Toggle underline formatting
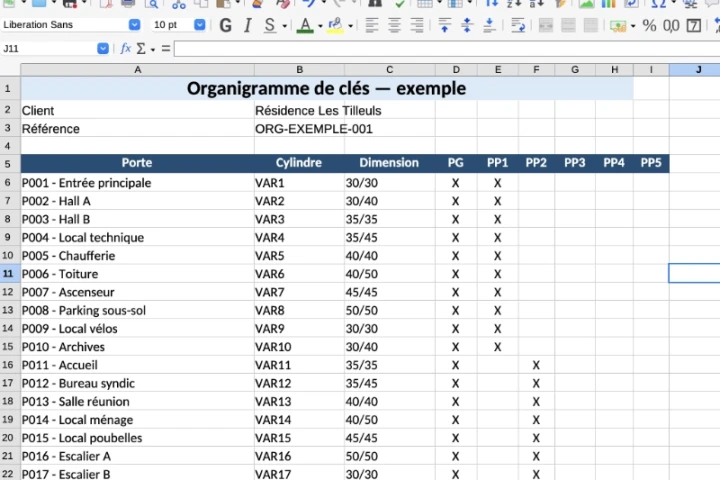 coord(270,25)
